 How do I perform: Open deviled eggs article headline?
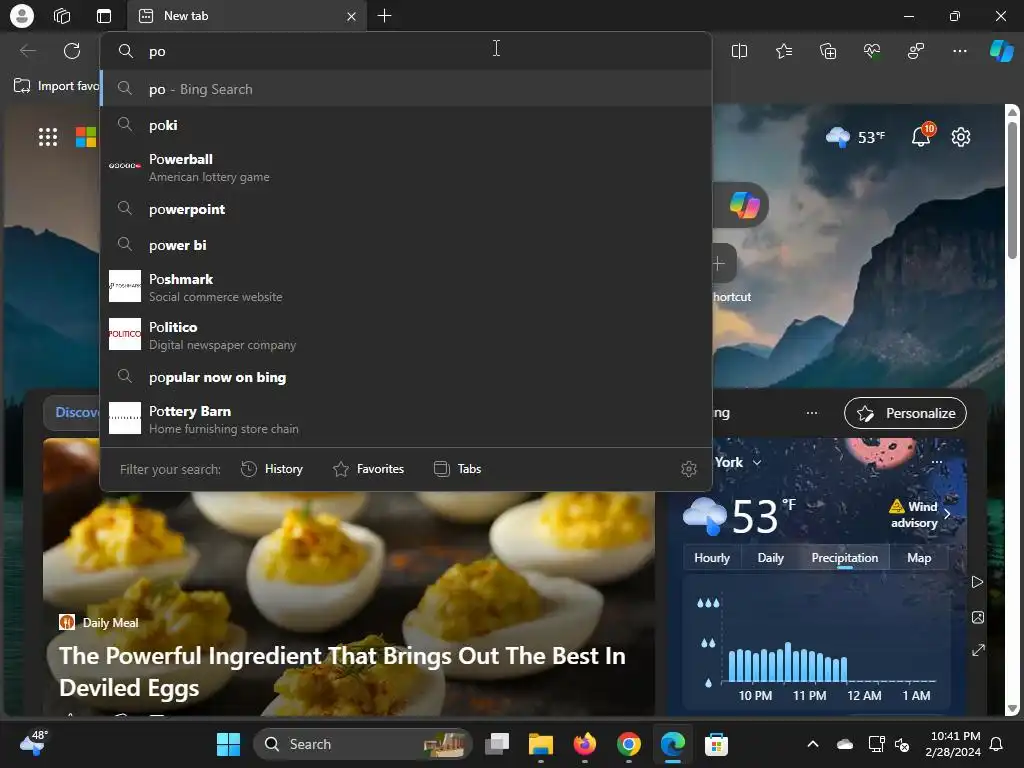click(342, 671)
